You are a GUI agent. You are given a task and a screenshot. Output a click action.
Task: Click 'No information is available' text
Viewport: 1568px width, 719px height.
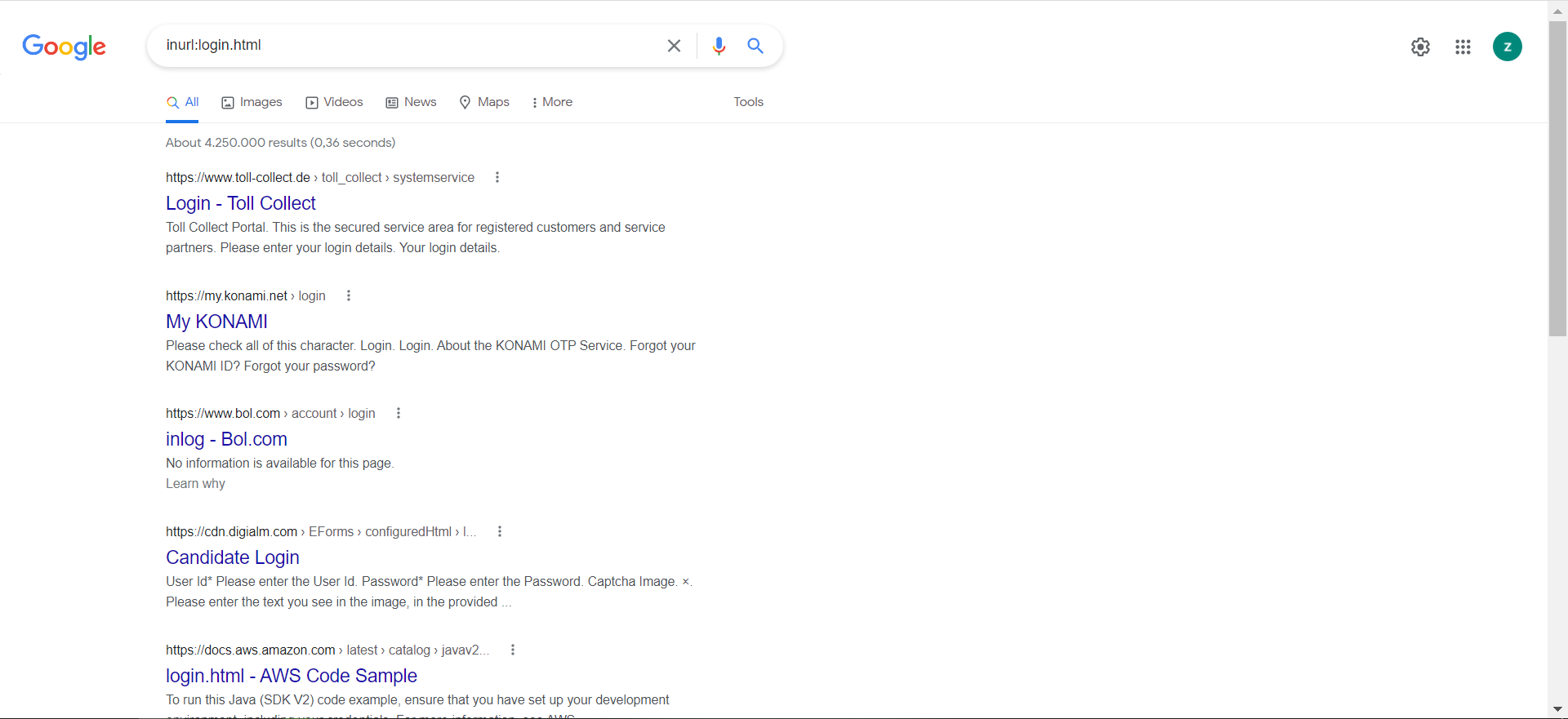[x=279, y=464]
